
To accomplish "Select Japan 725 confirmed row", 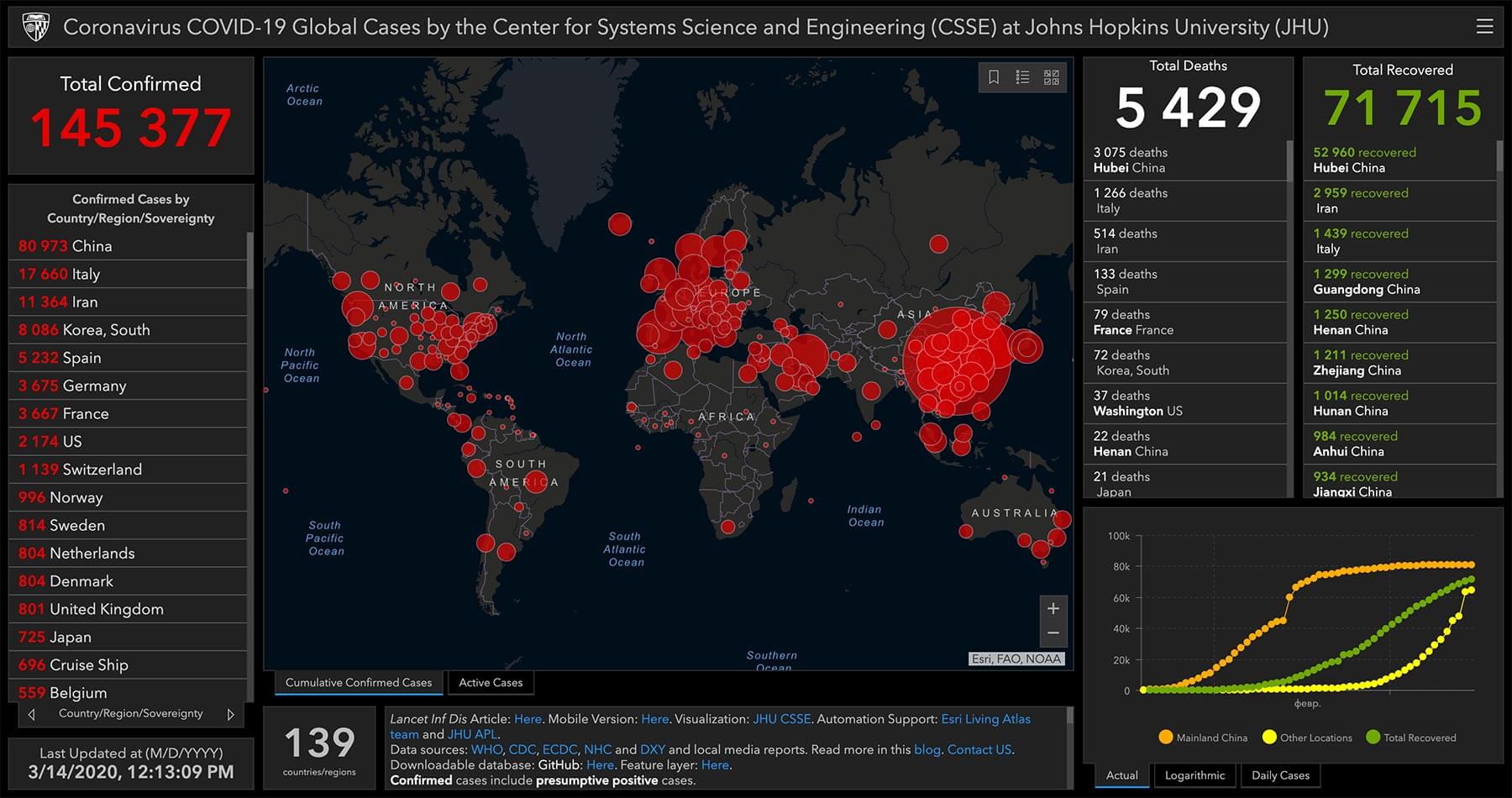I will (x=128, y=637).
